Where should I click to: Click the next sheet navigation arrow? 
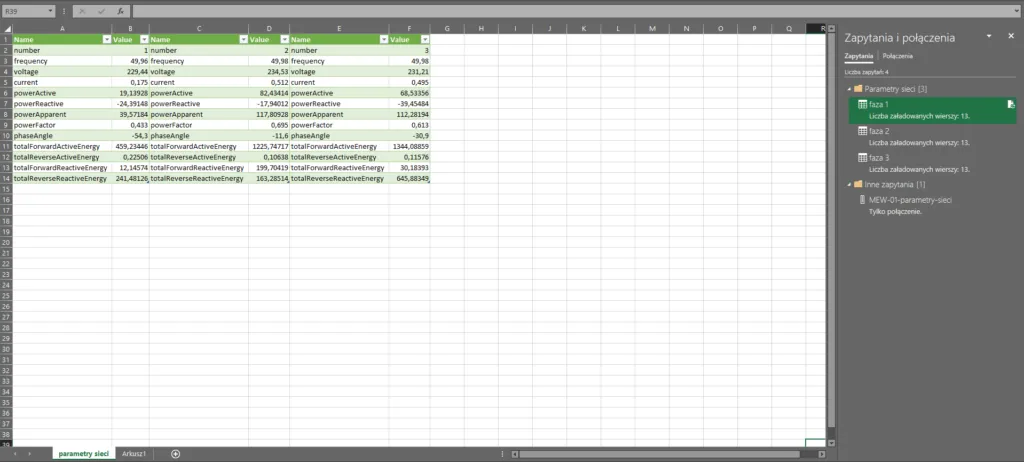29,454
